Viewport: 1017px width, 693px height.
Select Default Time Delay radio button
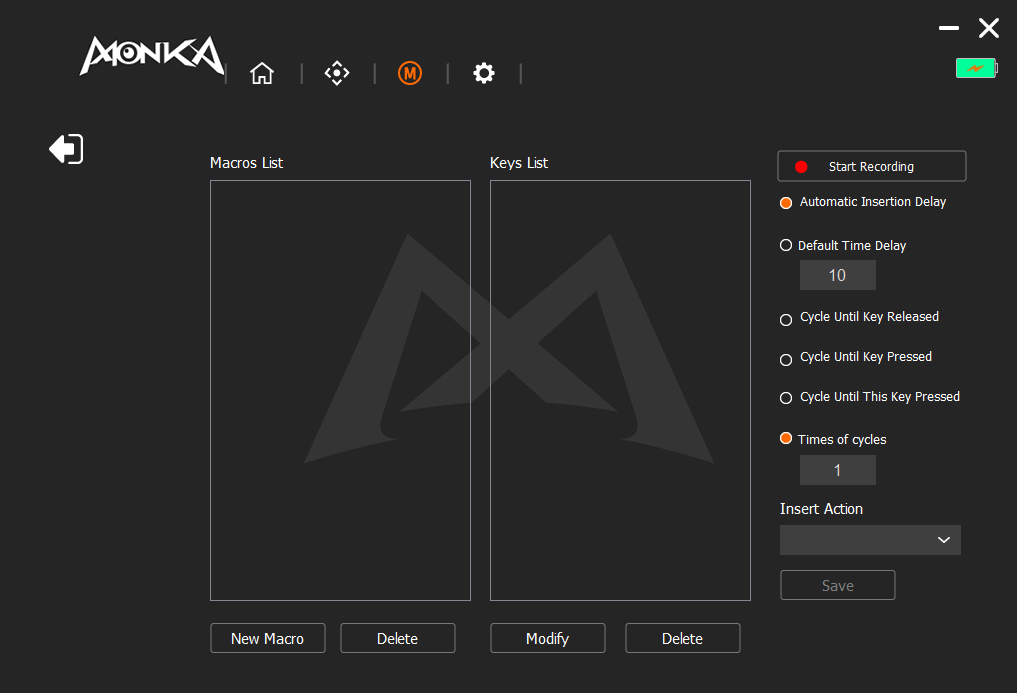(x=786, y=246)
